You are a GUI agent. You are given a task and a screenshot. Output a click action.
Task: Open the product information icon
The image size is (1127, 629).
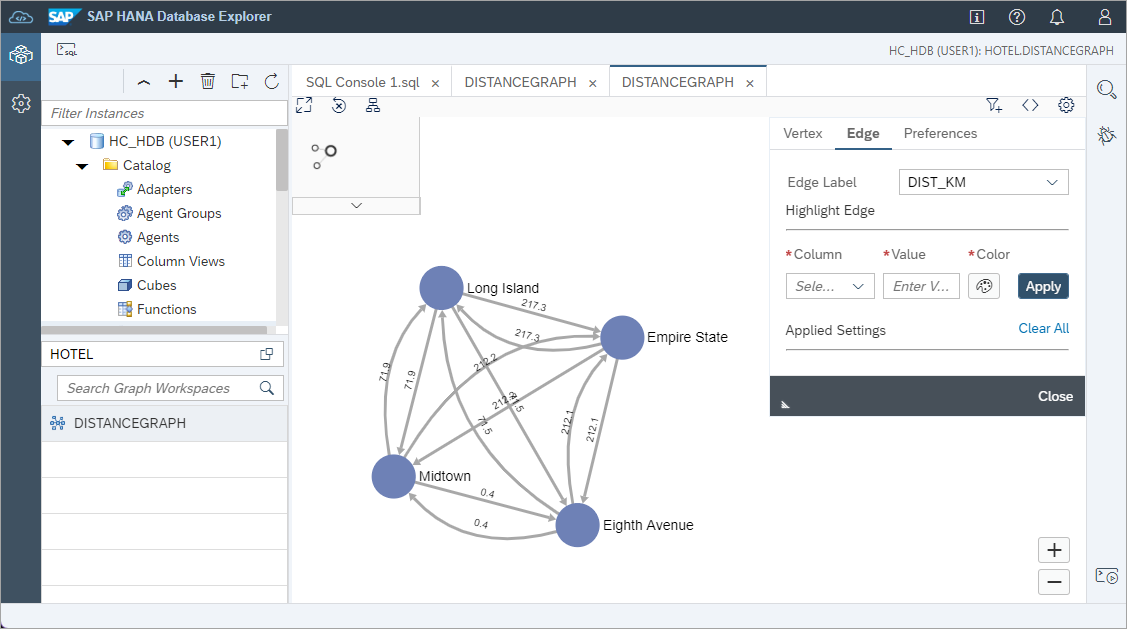click(977, 17)
